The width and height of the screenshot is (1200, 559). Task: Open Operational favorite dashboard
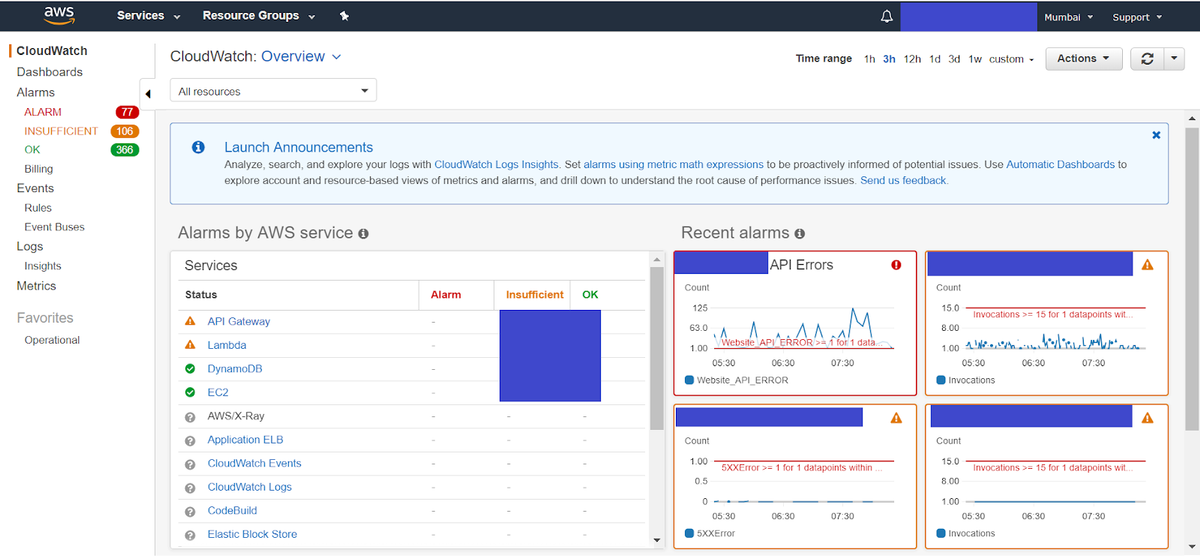click(52, 340)
